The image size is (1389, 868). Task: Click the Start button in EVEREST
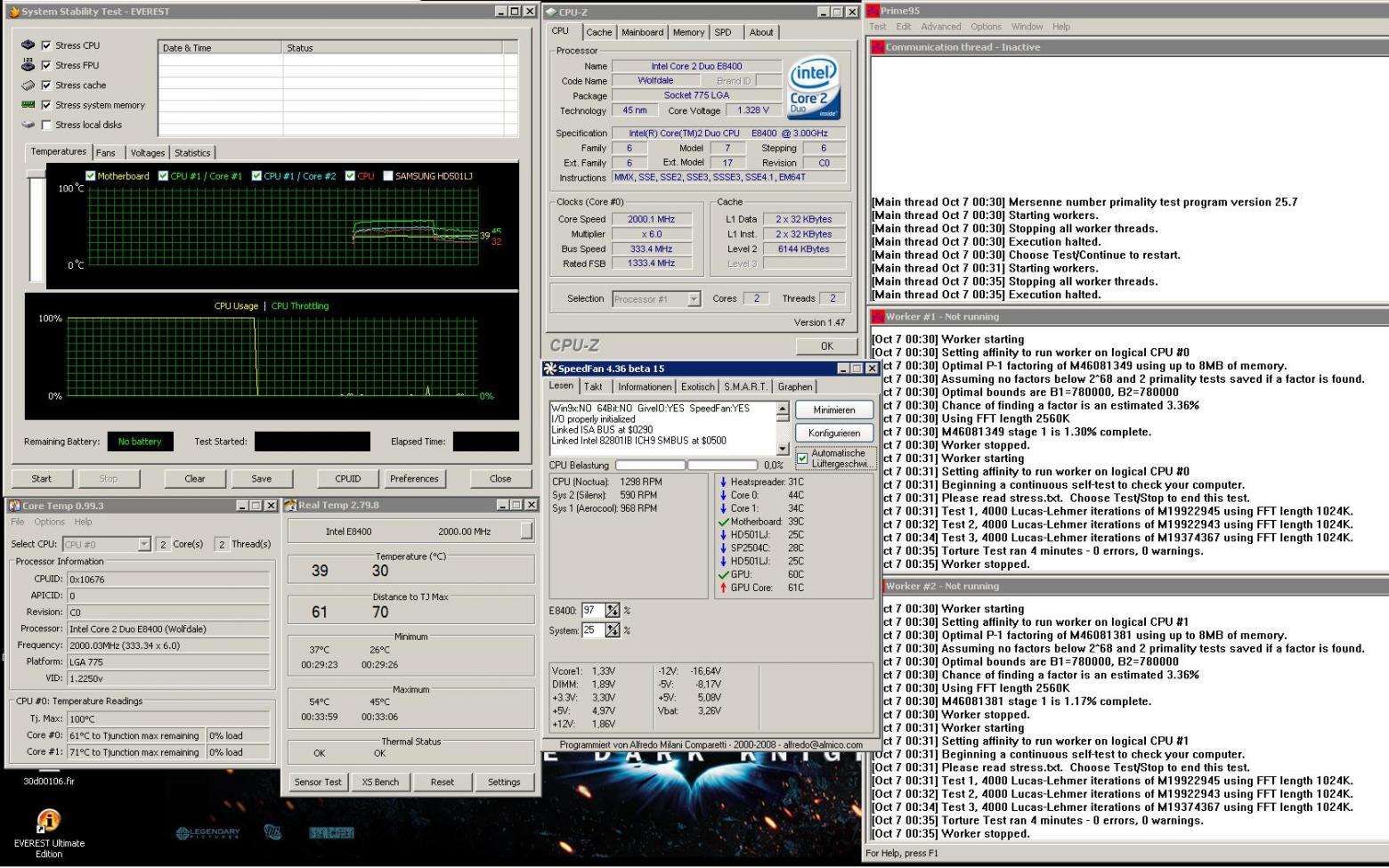point(42,478)
